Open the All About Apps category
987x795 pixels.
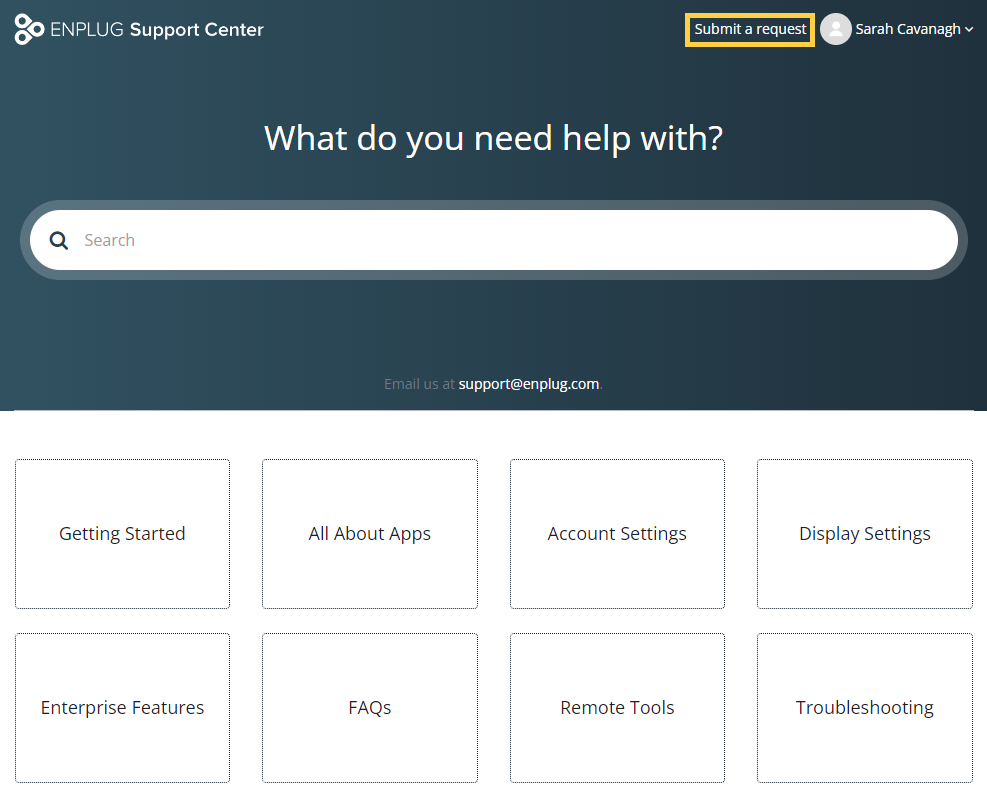click(369, 534)
